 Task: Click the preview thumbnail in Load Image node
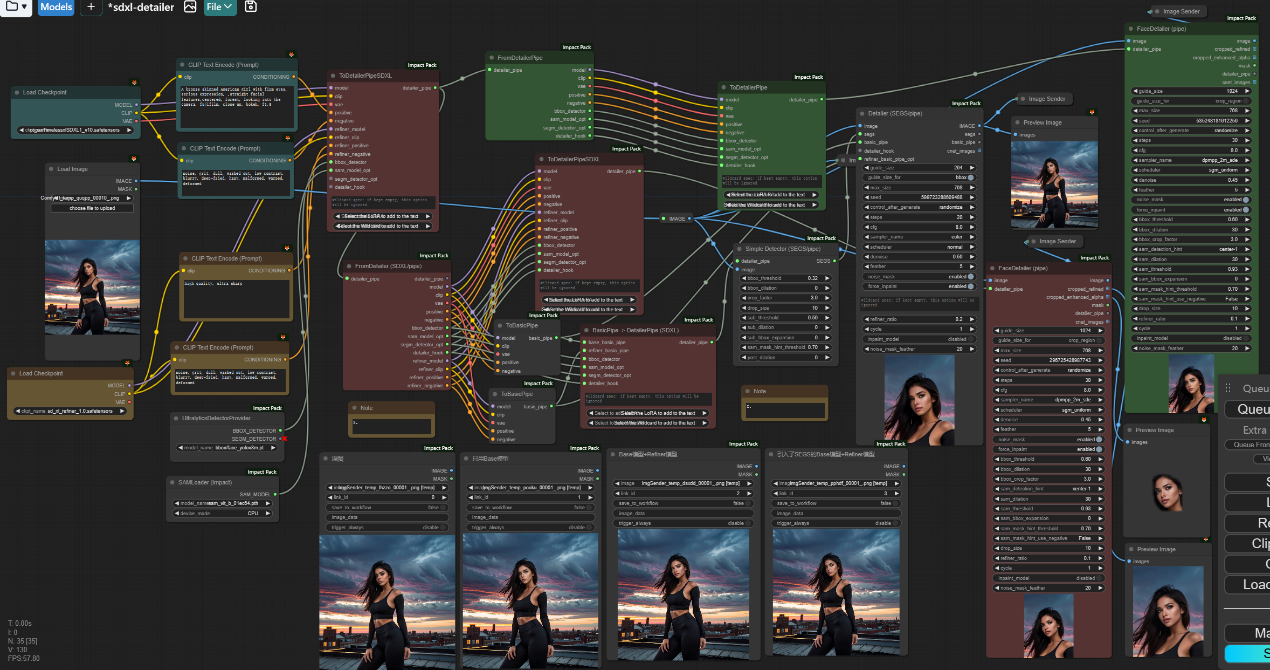tap(92, 286)
